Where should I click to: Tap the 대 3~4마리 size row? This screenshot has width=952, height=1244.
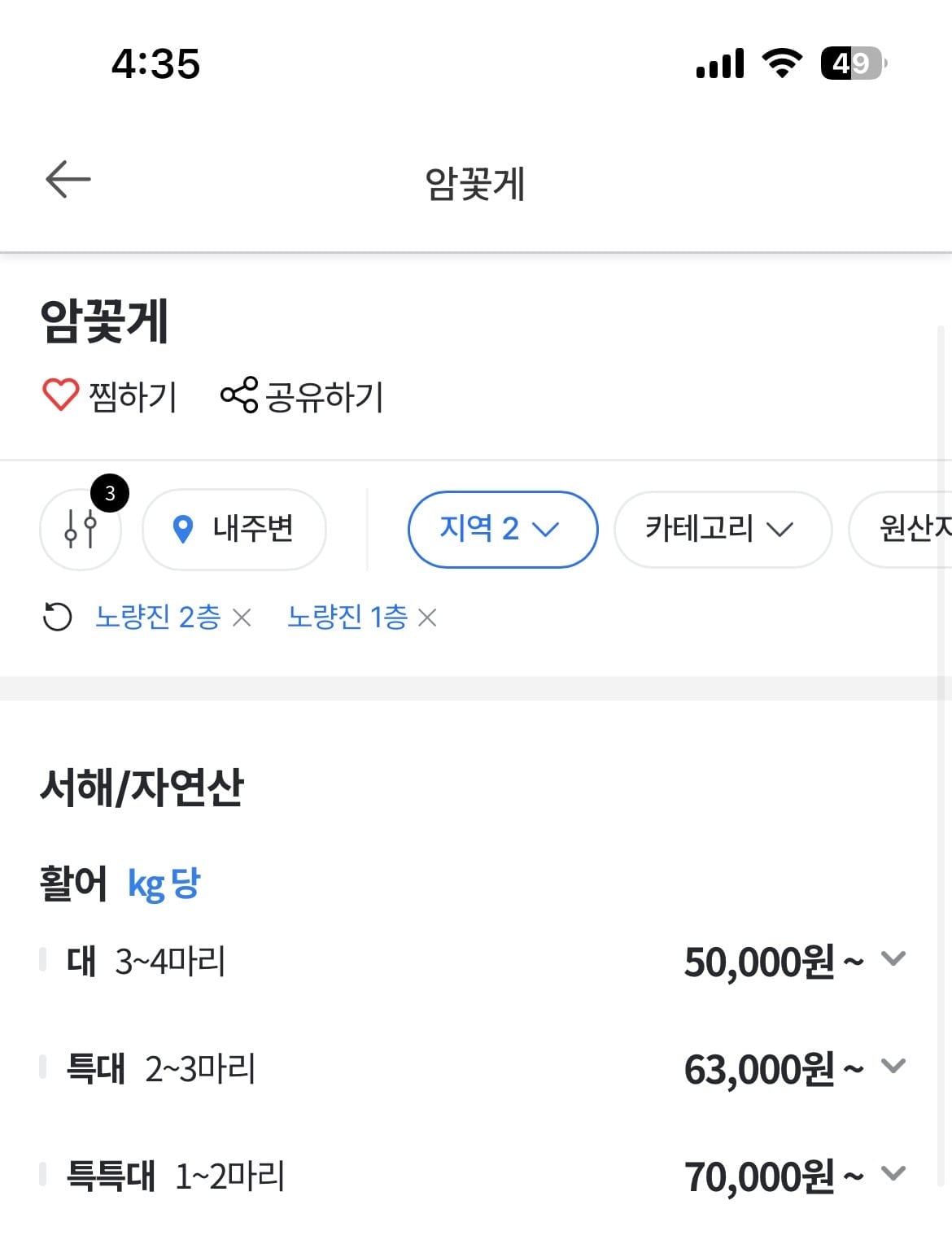coord(146,961)
